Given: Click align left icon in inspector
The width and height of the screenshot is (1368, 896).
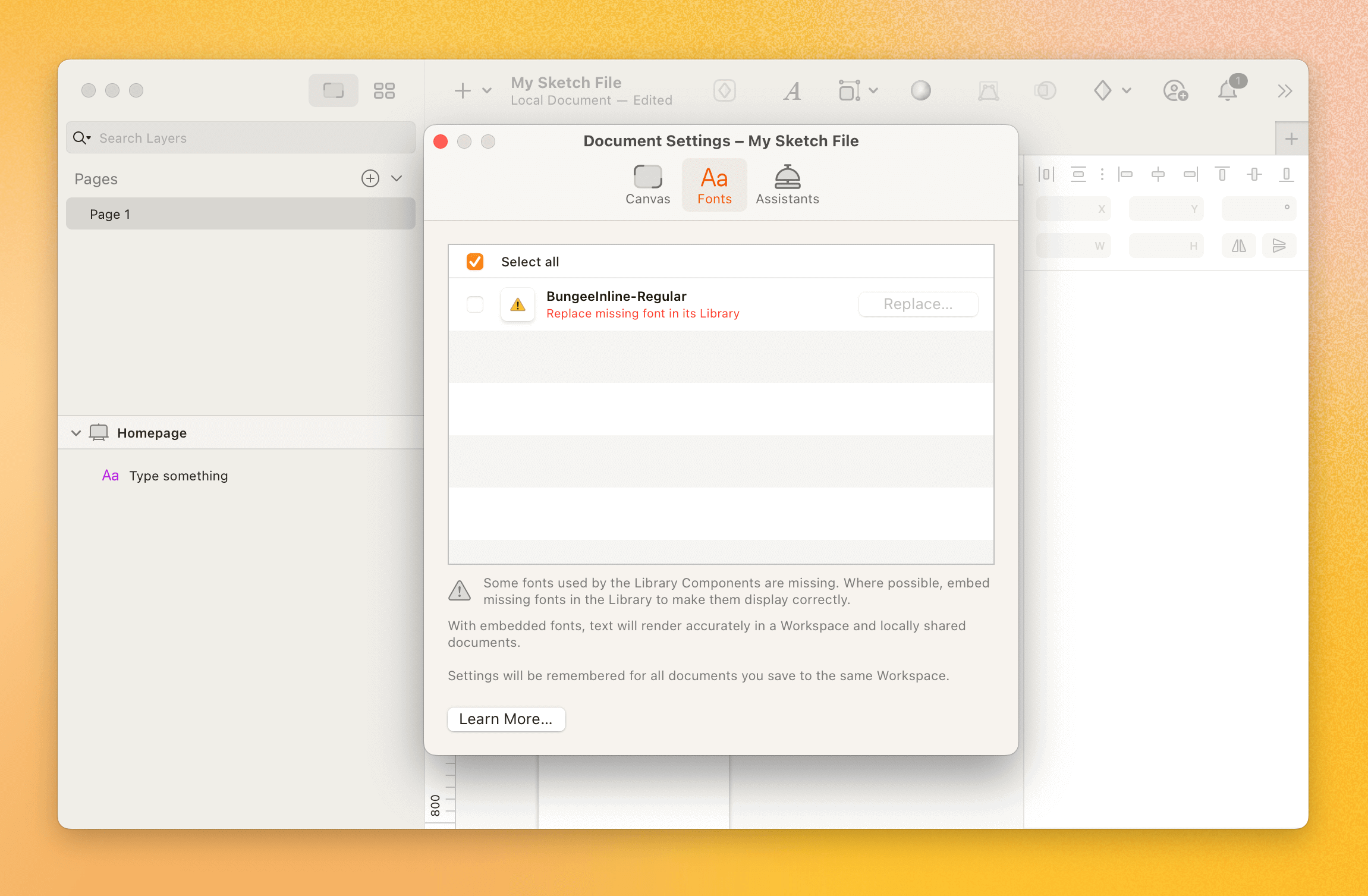Looking at the screenshot, I should coord(1125,174).
